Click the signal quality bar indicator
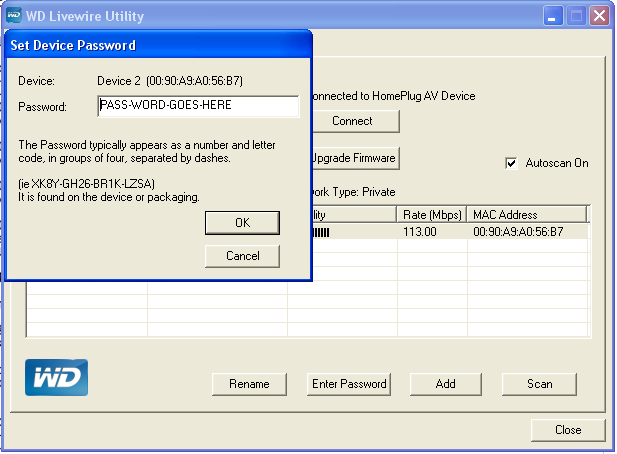Screen dimensions: 617x454 coord(321,233)
